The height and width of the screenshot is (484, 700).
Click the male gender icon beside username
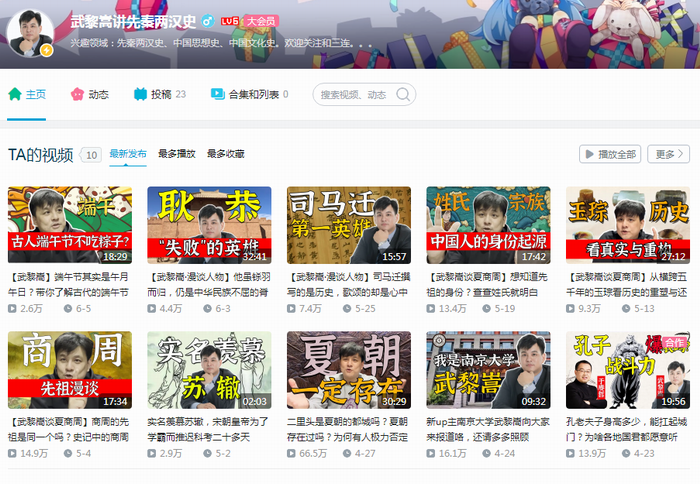(x=207, y=20)
